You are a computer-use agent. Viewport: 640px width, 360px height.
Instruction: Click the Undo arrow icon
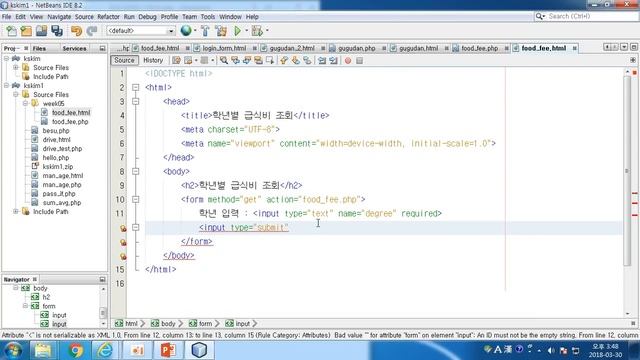point(76,31)
